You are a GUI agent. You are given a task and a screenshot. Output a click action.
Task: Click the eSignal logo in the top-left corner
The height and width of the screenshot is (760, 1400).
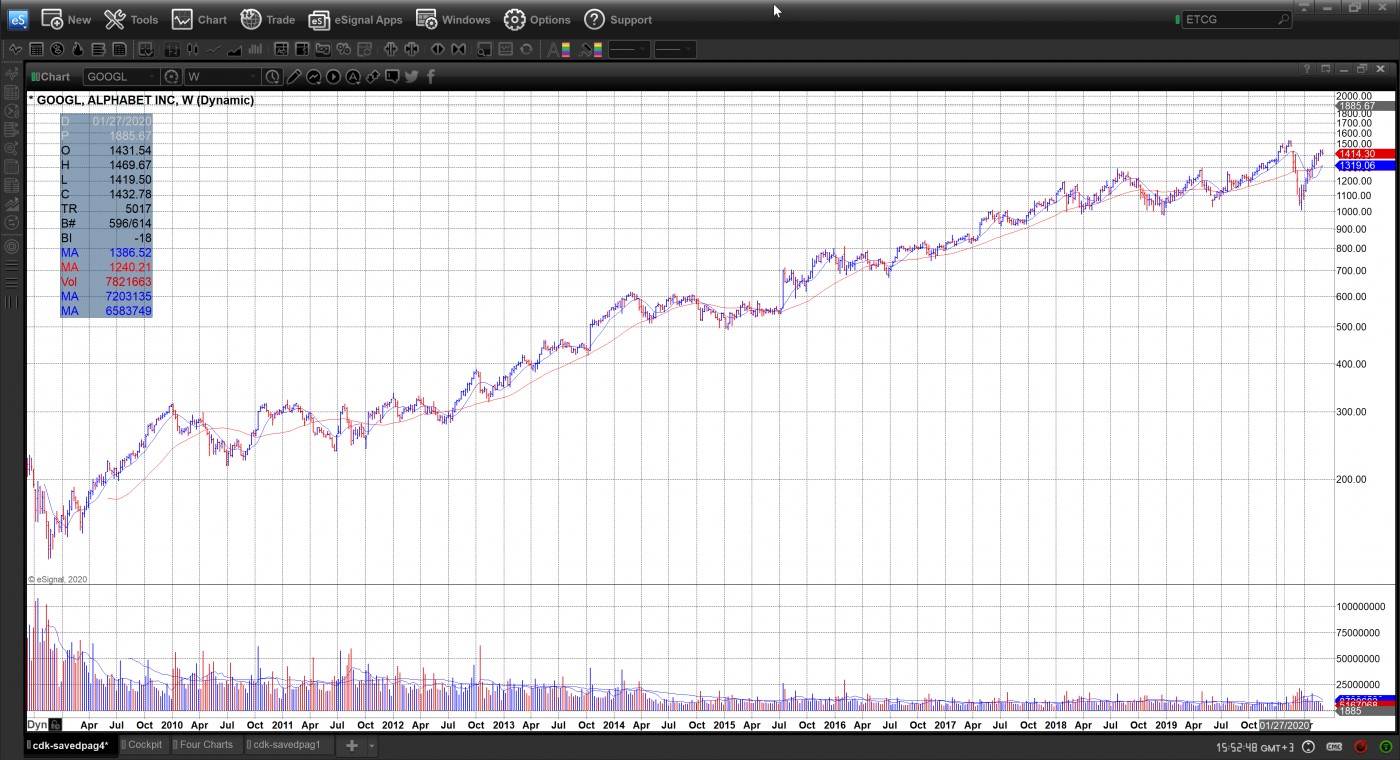pos(18,19)
